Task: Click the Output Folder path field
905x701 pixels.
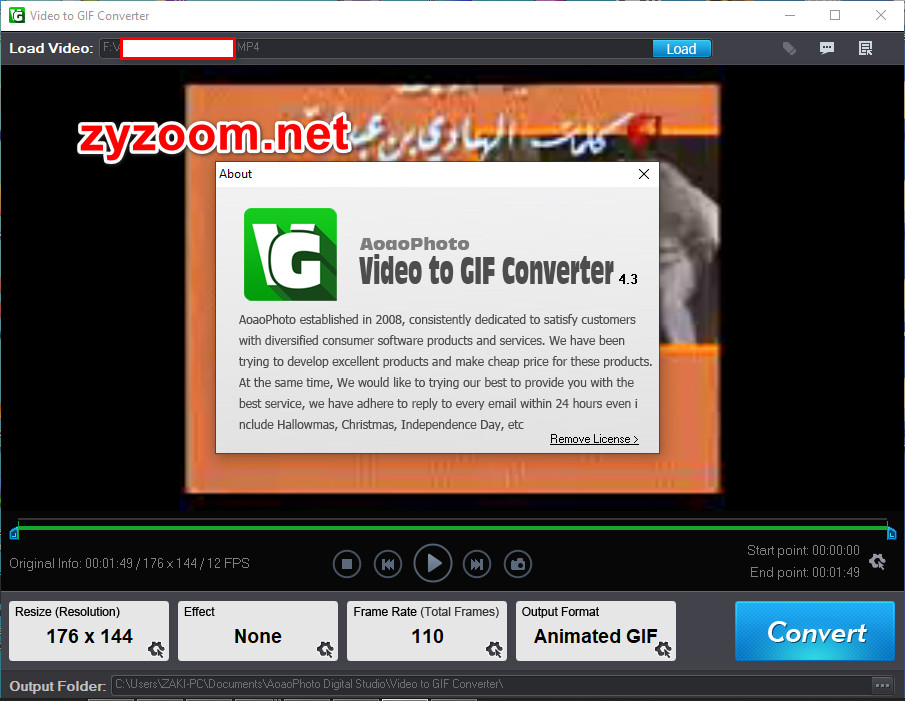Action: click(491, 684)
